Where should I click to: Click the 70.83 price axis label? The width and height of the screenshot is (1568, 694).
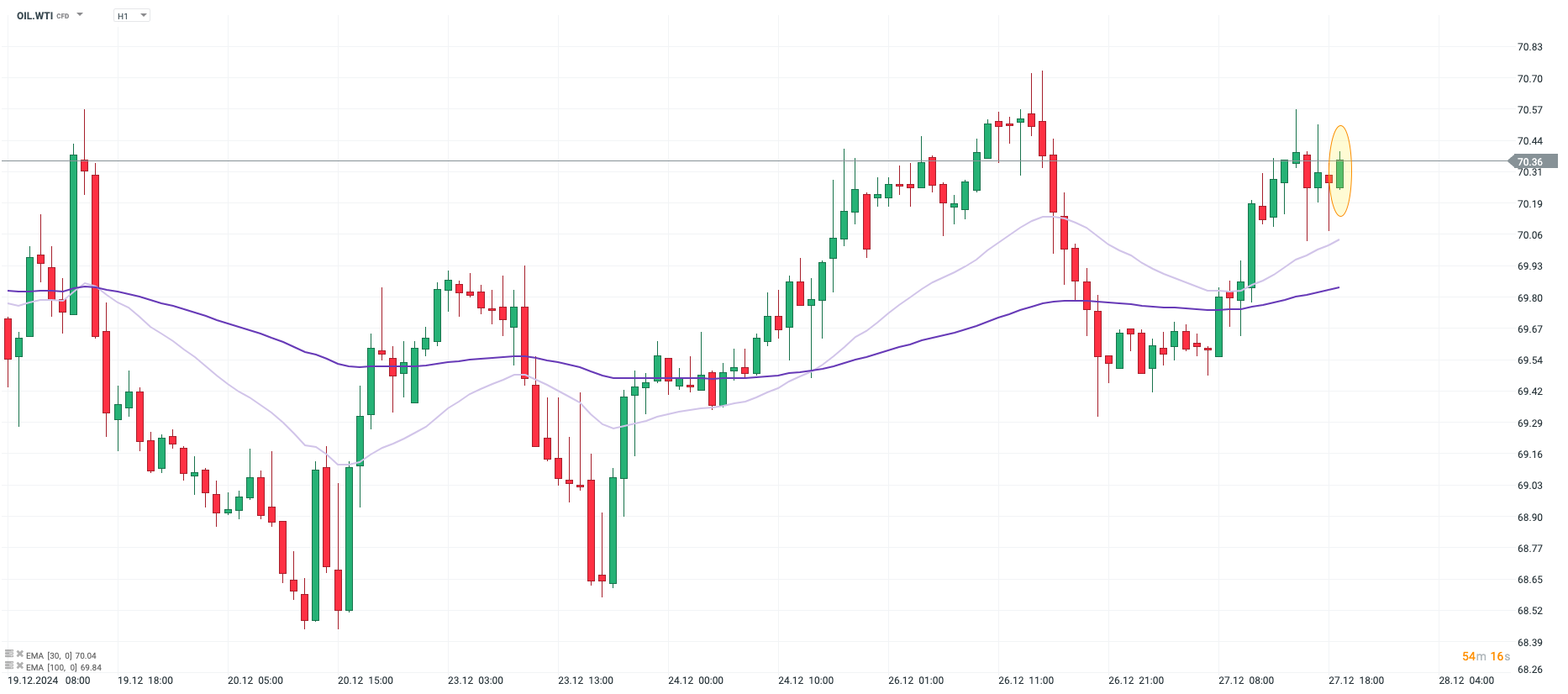point(1529,47)
